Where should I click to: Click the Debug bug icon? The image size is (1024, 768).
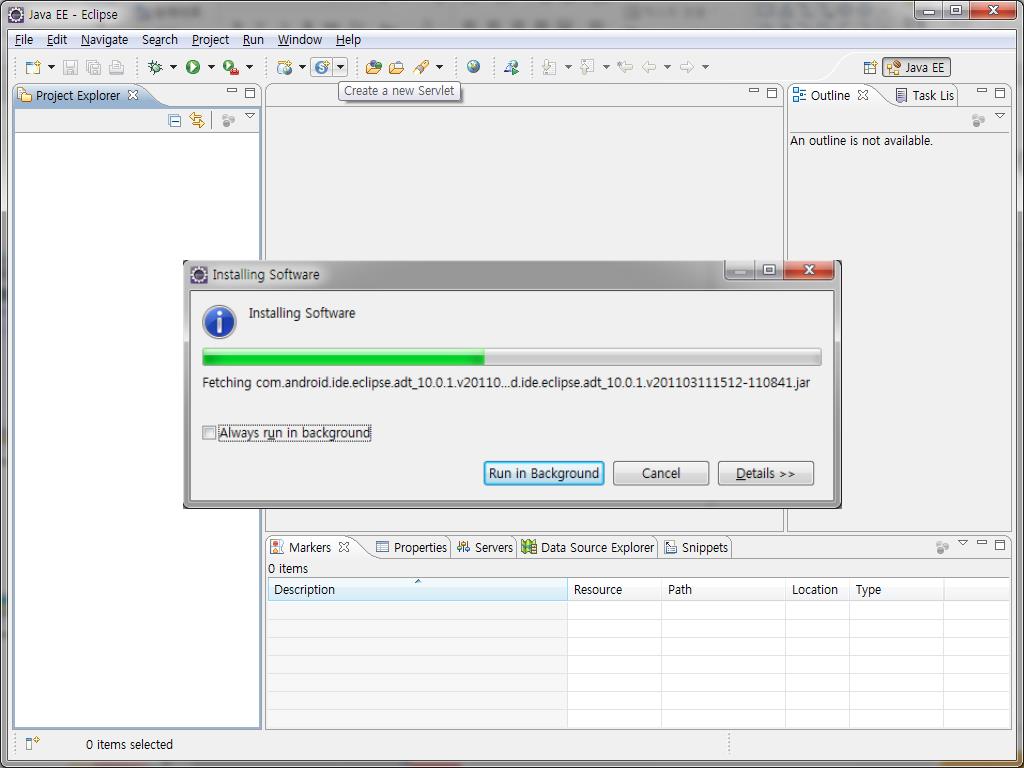click(x=155, y=67)
